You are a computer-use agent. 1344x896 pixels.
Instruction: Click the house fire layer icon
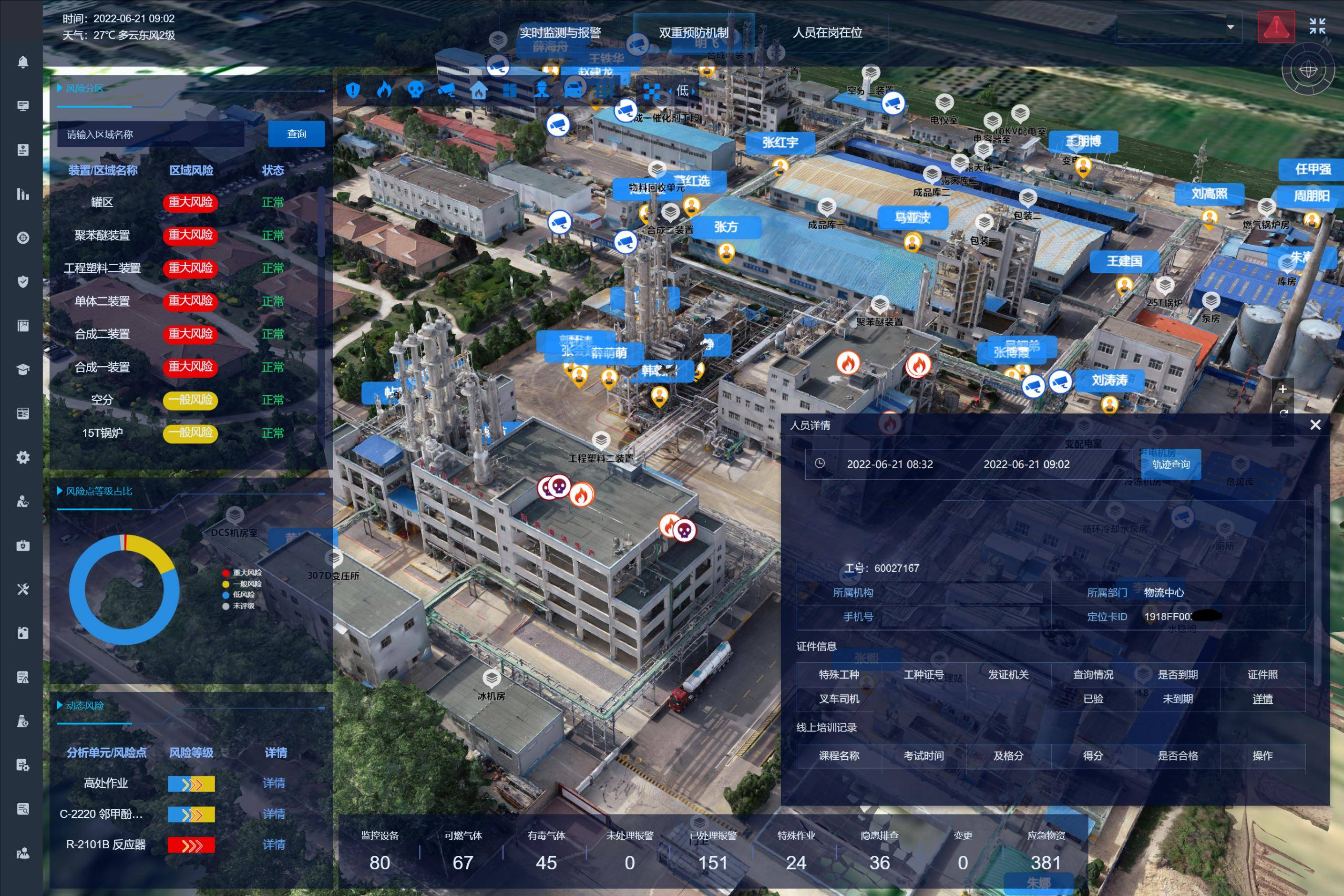[x=479, y=90]
